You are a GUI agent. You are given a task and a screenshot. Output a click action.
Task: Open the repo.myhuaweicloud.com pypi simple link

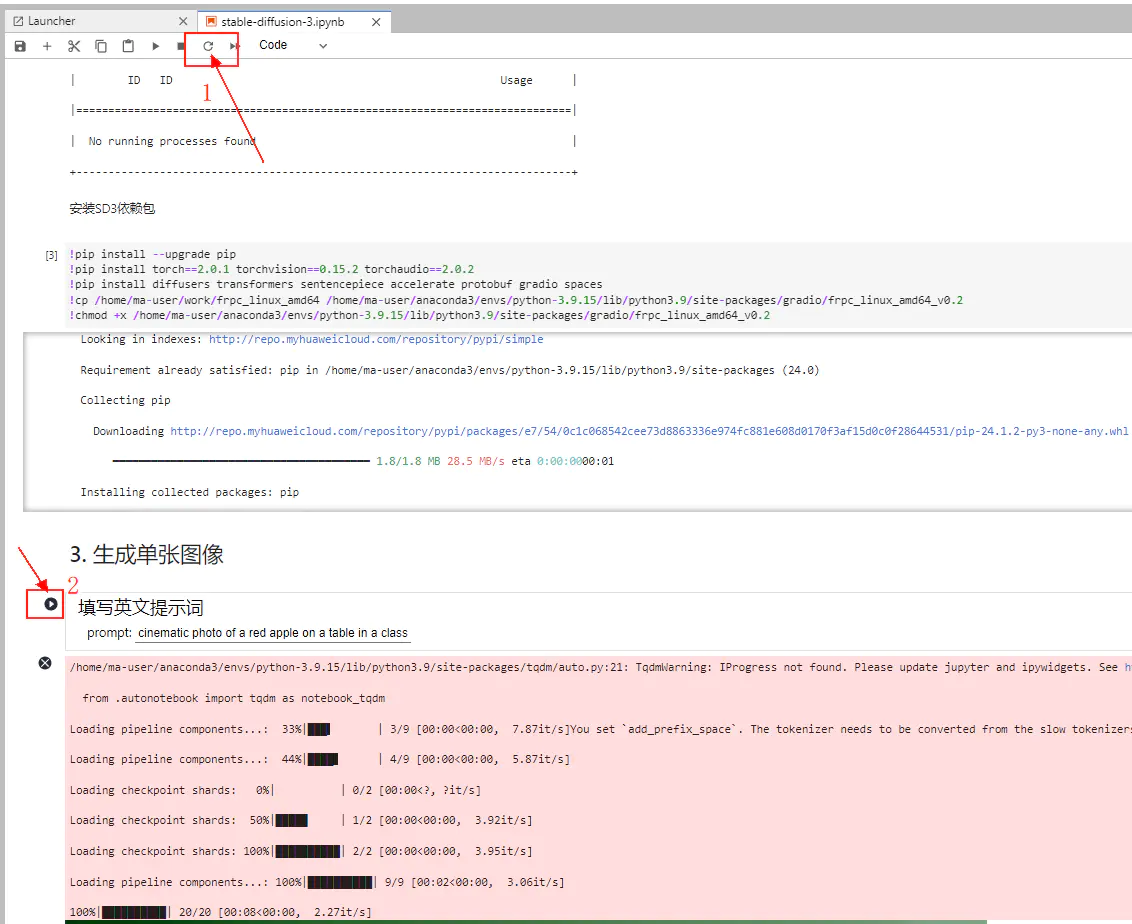[376, 339]
